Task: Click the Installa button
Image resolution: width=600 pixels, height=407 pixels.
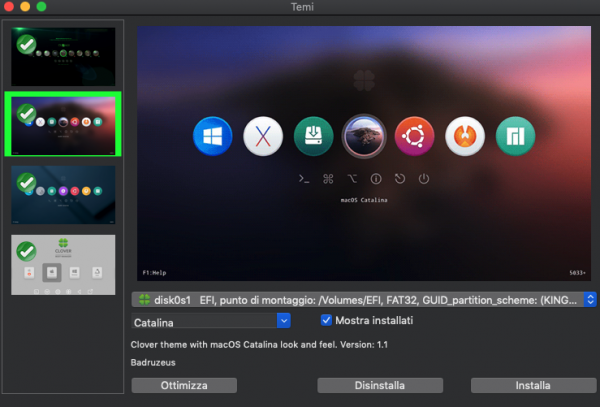Action: [x=533, y=385]
